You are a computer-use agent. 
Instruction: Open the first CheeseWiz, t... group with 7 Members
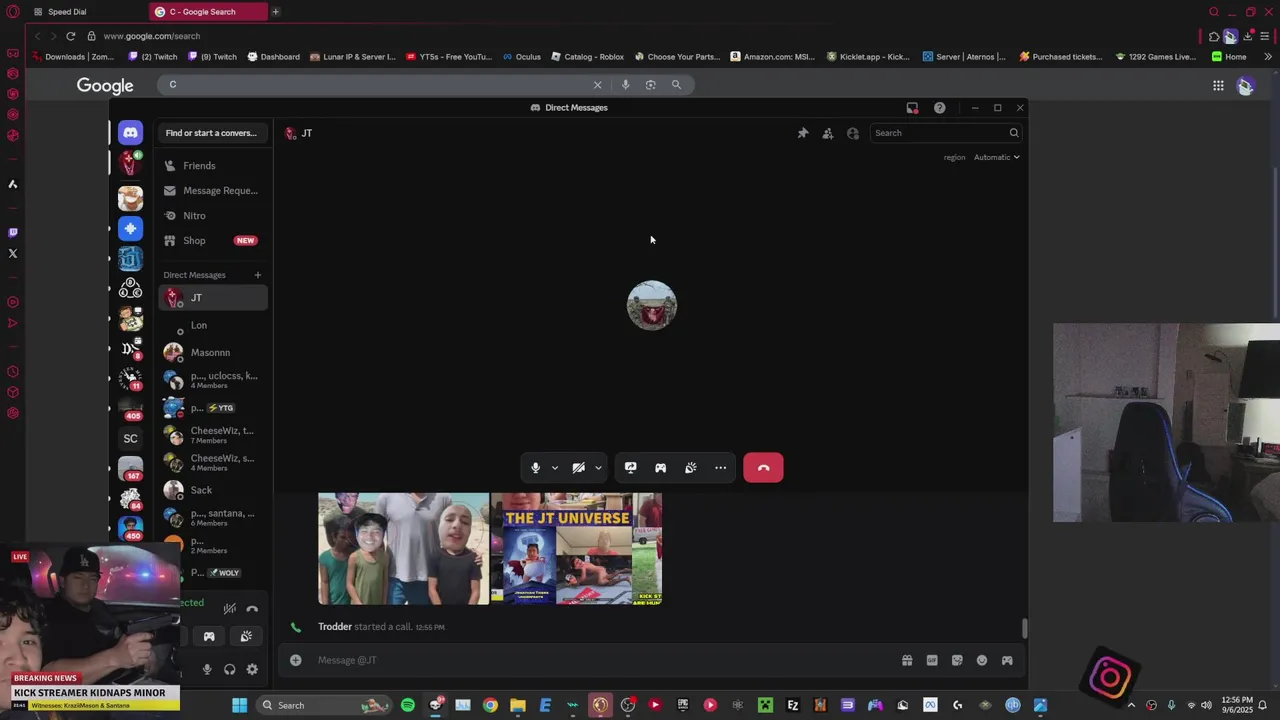[213, 435]
